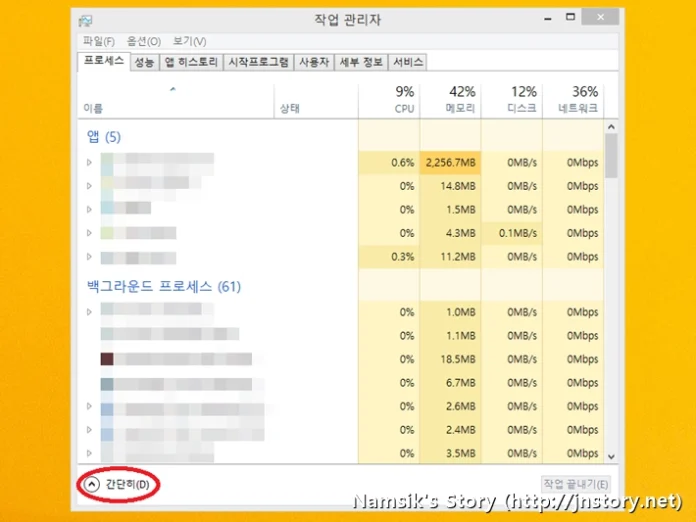Expand the app row showing 14.8MB memory
Viewport: 696px width, 522px height.
89,185
